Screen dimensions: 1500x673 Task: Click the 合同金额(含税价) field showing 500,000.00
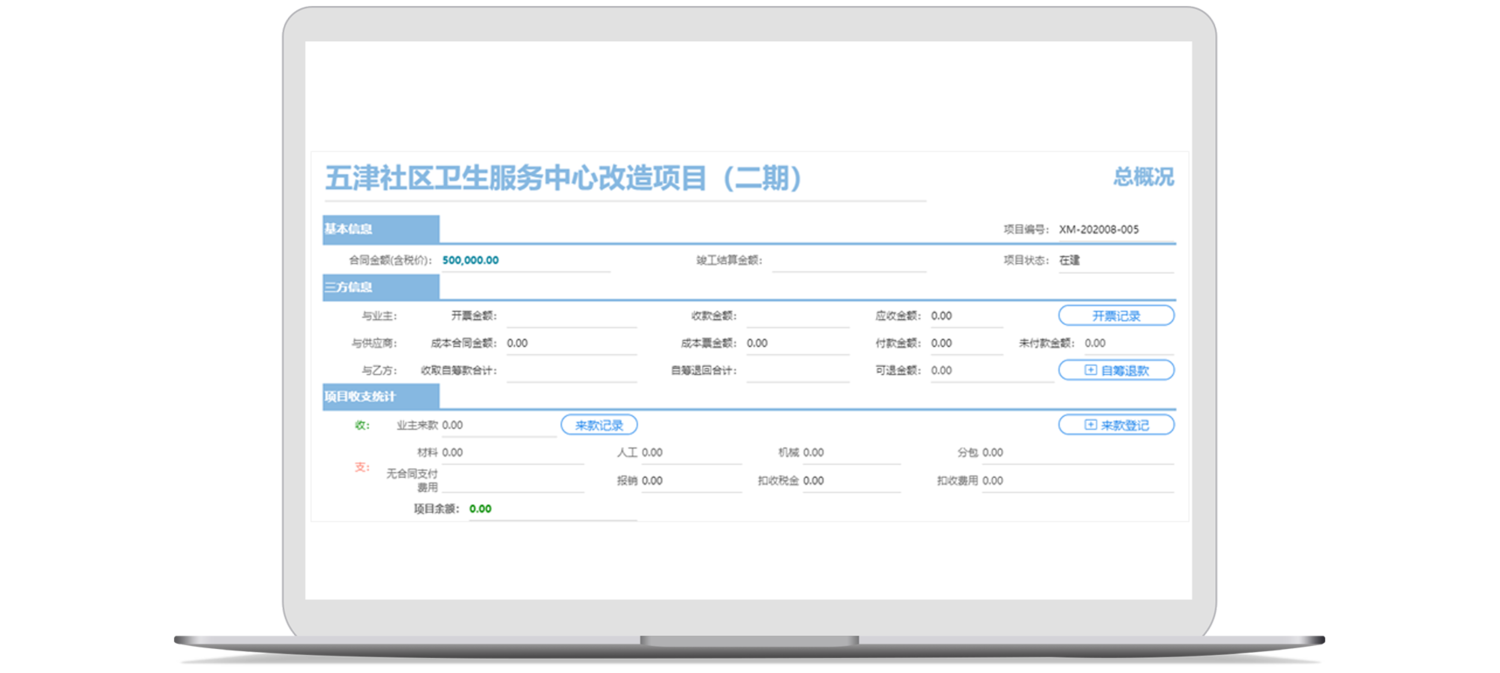[524, 260]
